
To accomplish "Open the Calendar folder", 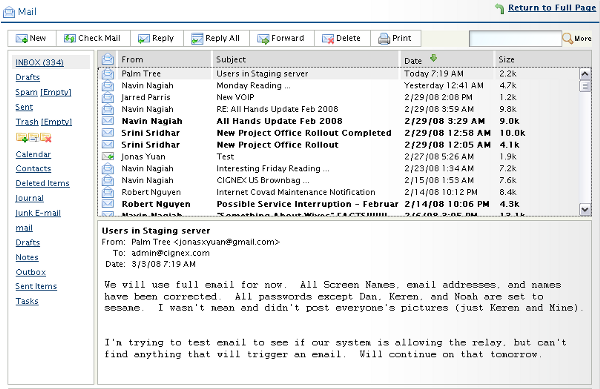I will click(x=33, y=154).
